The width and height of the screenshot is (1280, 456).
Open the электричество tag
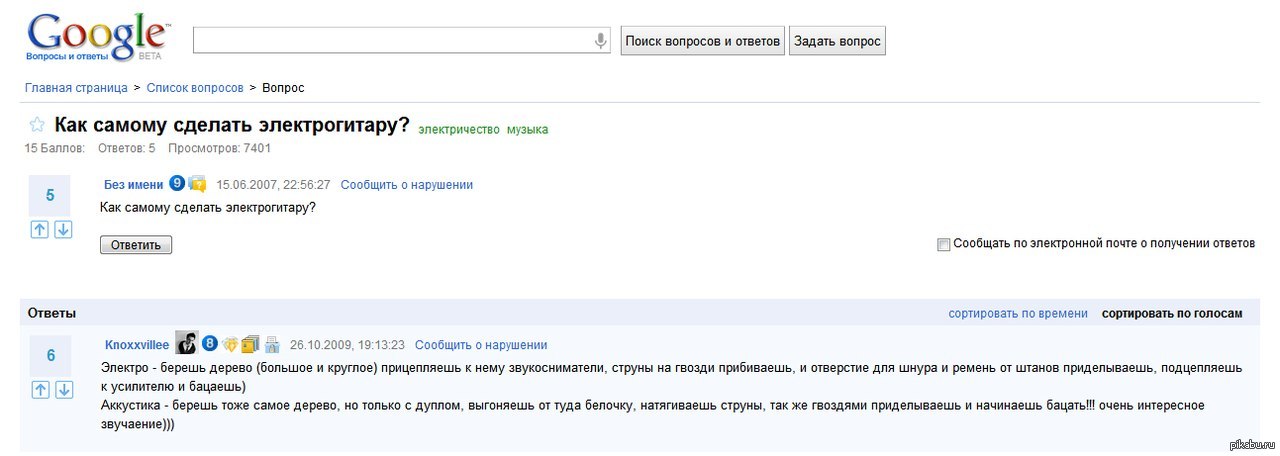coord(458,129)
